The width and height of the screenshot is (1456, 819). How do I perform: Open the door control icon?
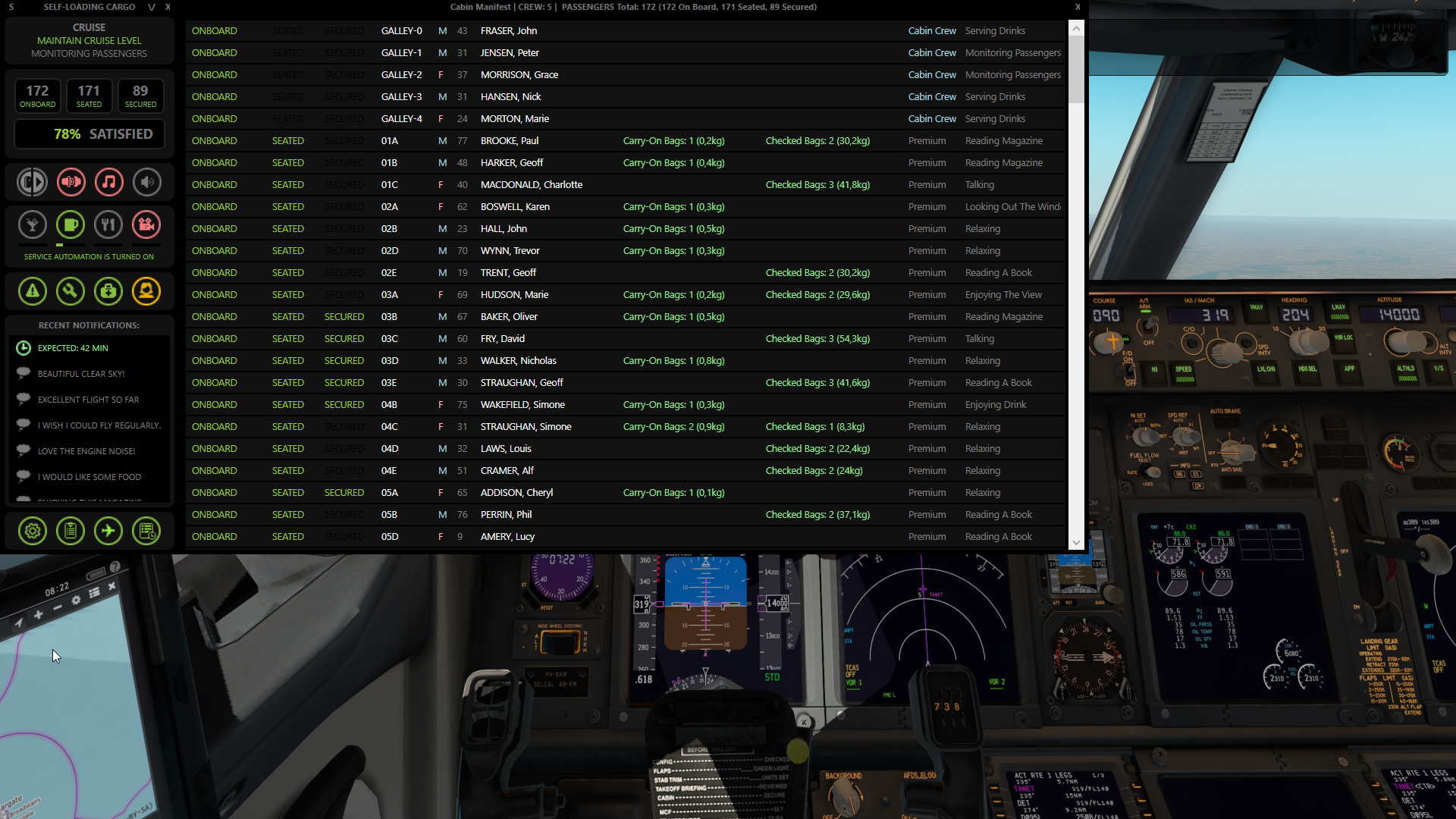tap(32, 182)
